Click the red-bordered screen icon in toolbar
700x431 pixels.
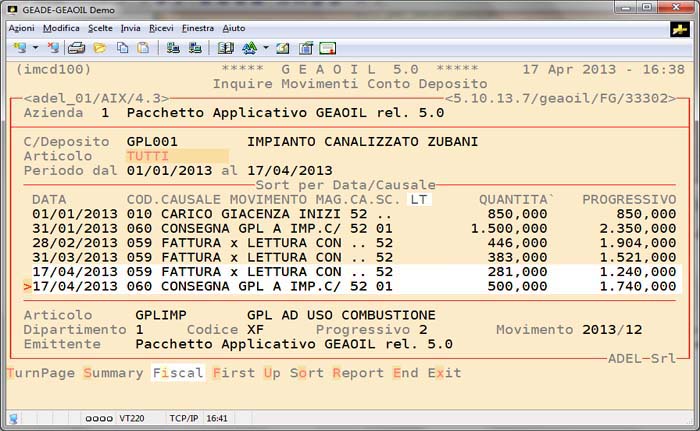[327, 47]
